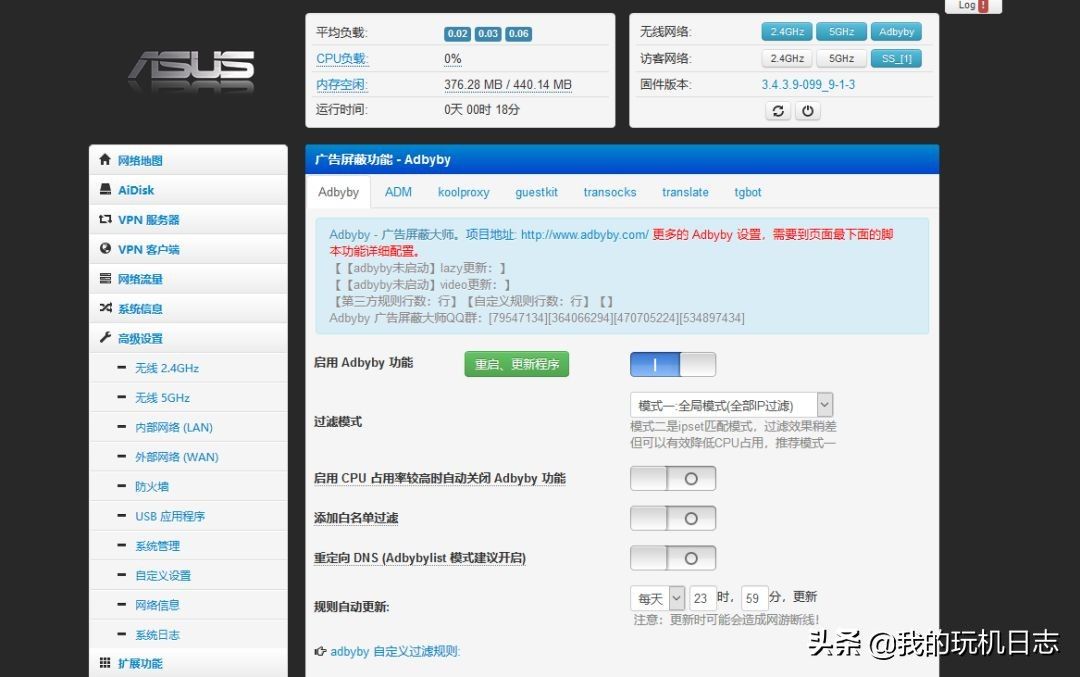Click the VPN 服务器 arrows icon
Image resolution: width=1080 pixels, height=677 pixels.
tap(105, 219)
